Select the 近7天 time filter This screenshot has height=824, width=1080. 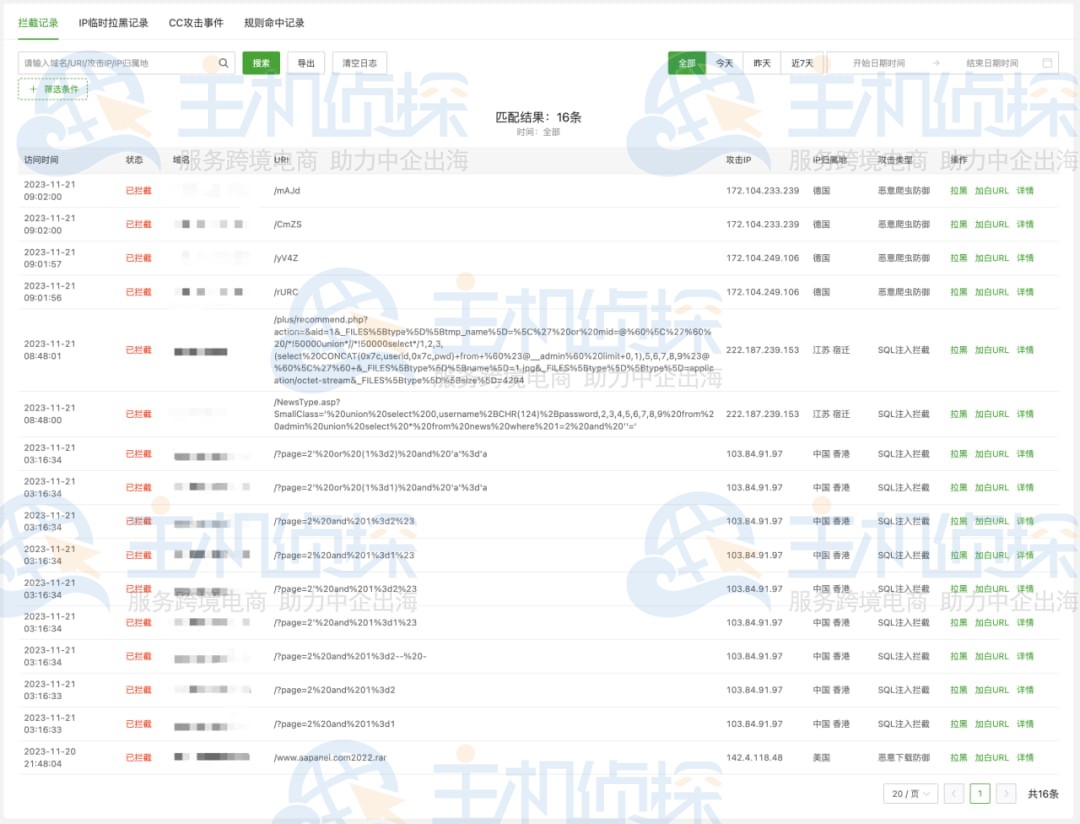pos(802,63)
